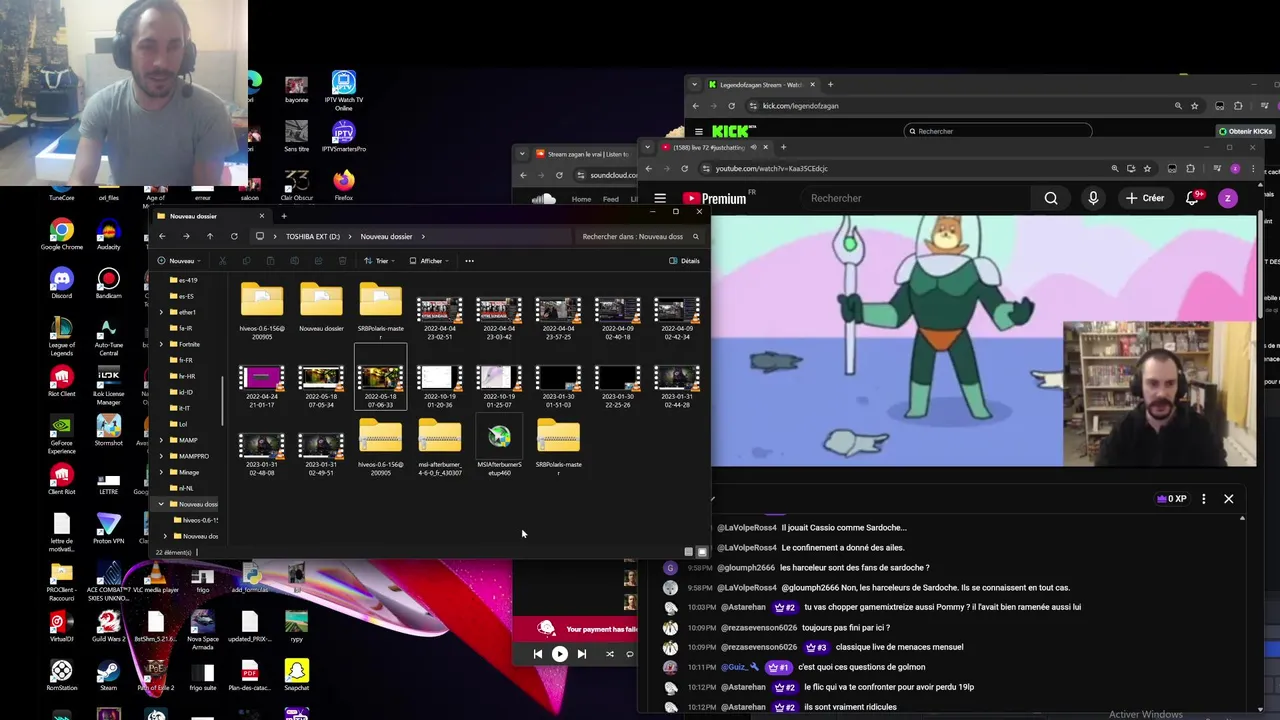Image resolution: width=1280 pixels, height=720 pixels.
Task: Switch to the Legendofzagan Stream Kick tab
Action: pos(761,85)
